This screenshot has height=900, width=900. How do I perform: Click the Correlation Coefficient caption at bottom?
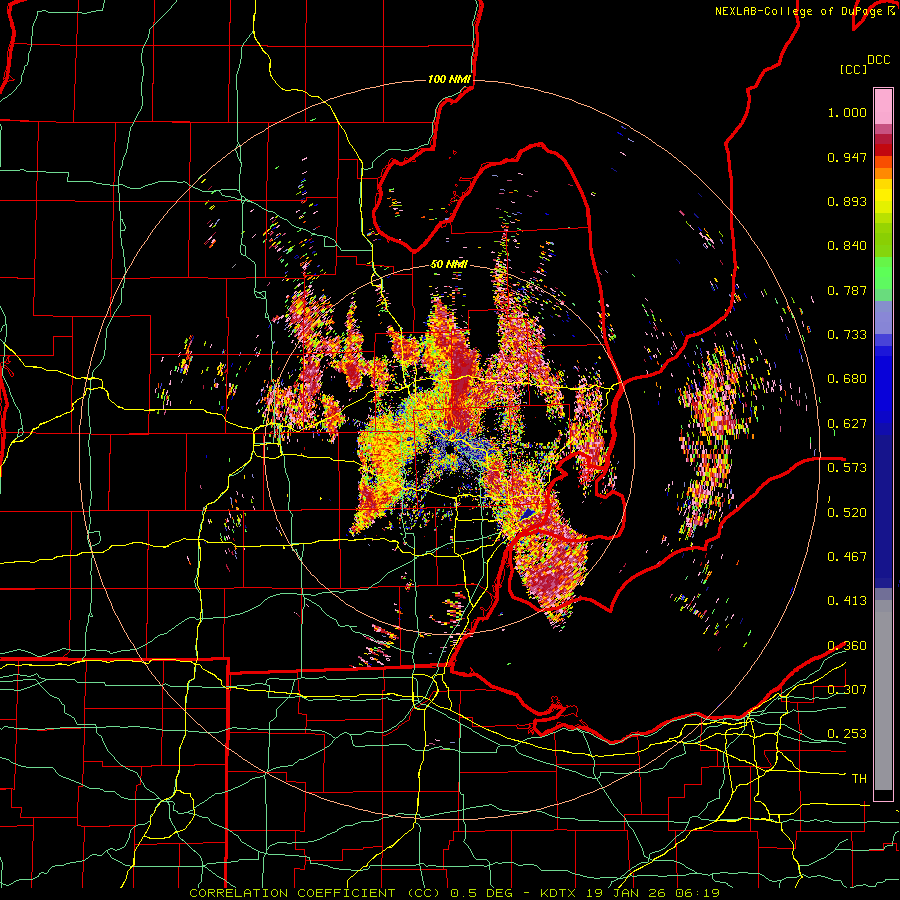tap(455, 893)
